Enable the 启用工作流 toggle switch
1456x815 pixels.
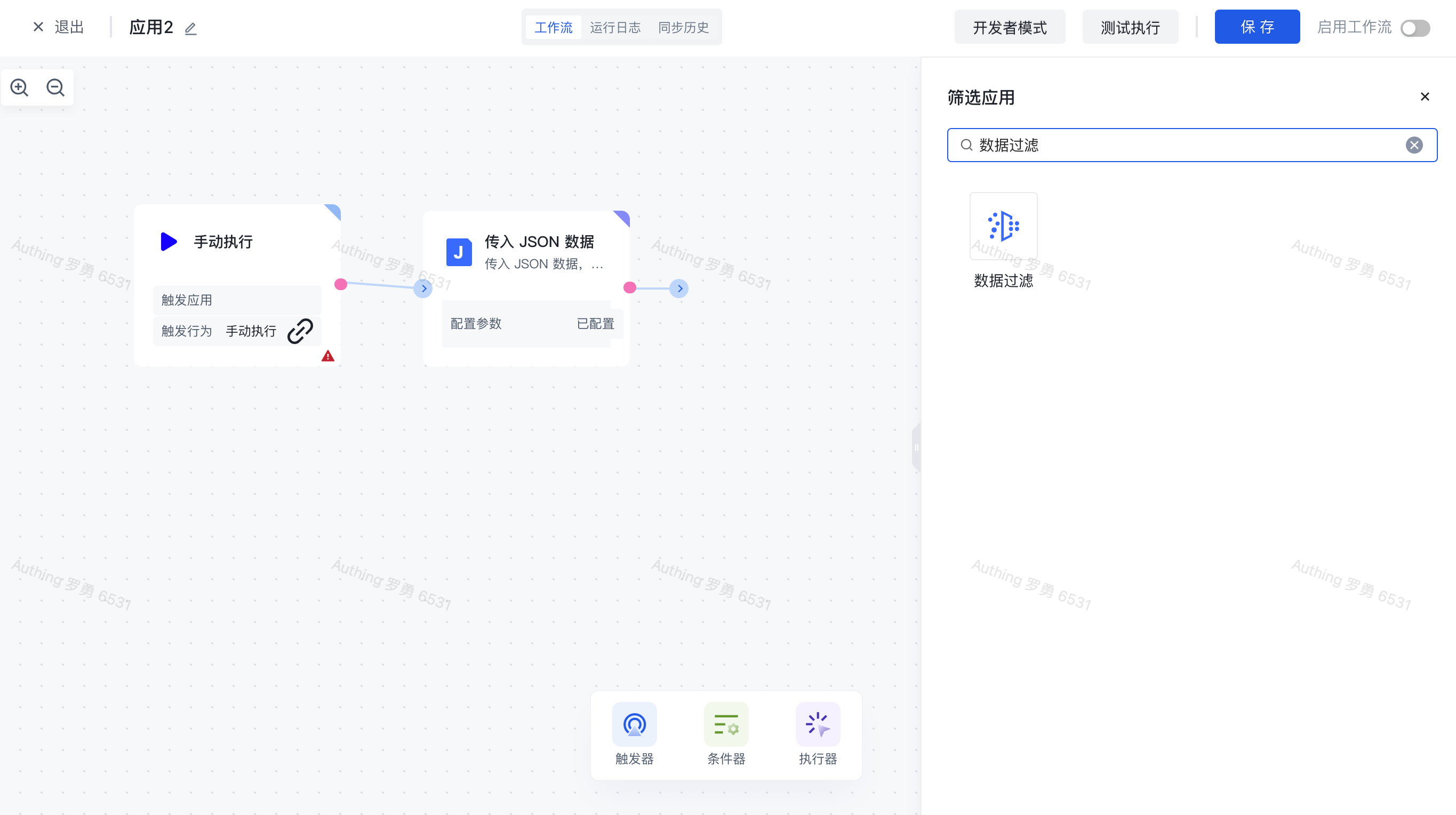1415,28
